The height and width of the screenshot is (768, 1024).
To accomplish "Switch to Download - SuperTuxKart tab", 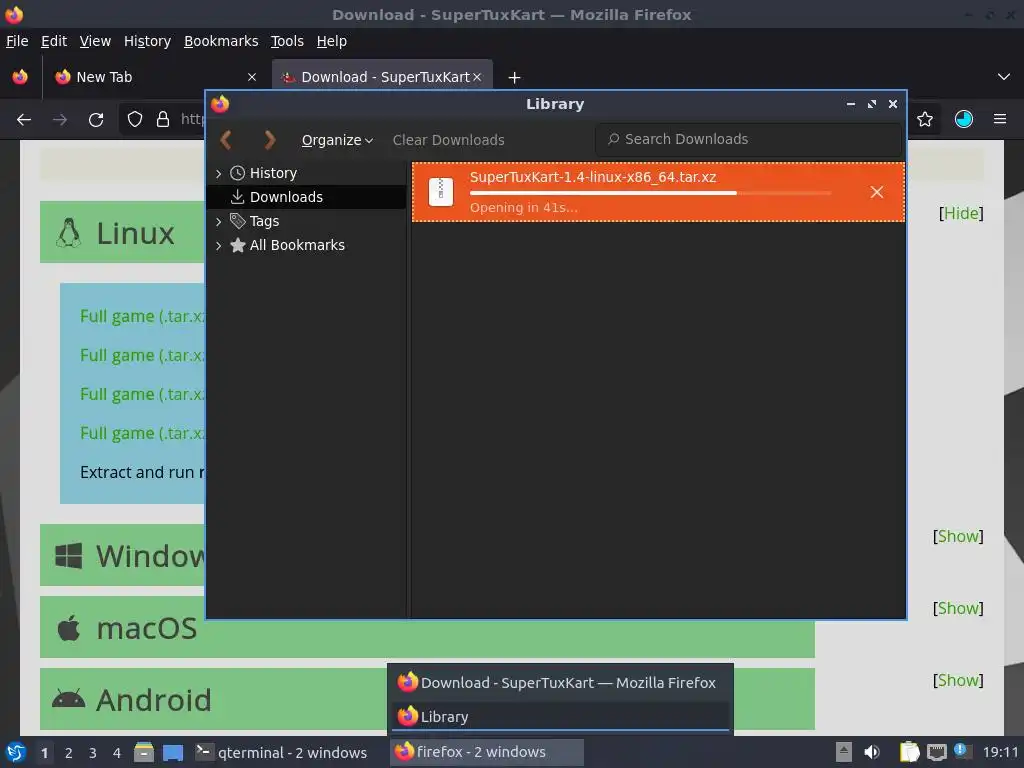I will [x=382, y=77].
